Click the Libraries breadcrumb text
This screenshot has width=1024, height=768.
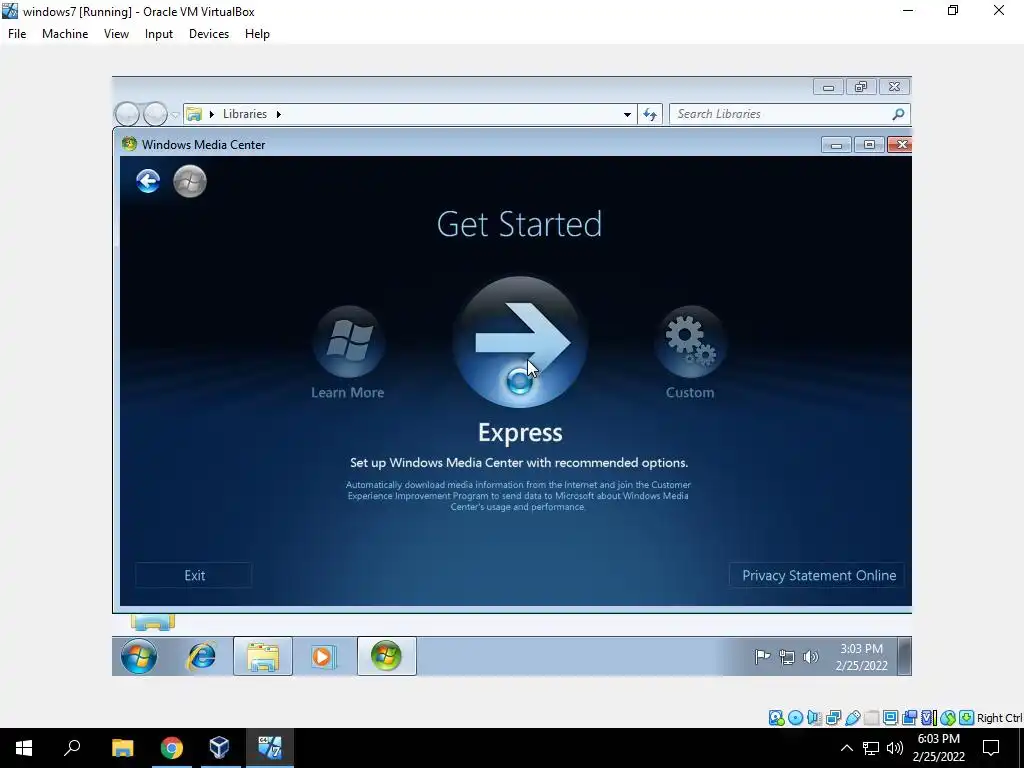(x=245, y=114)
